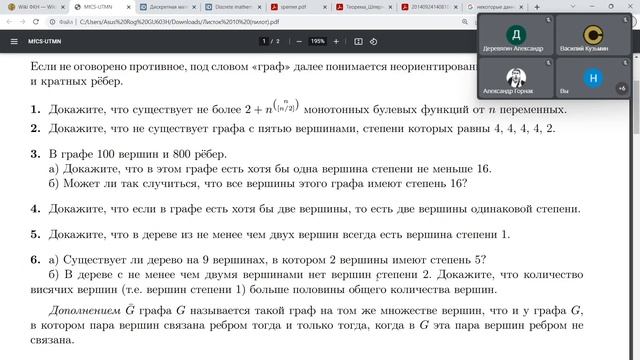Viewport: 640px width, 360px height.
Task: Click the italic word 'Дополнением' in the definition
Action: 85,311
